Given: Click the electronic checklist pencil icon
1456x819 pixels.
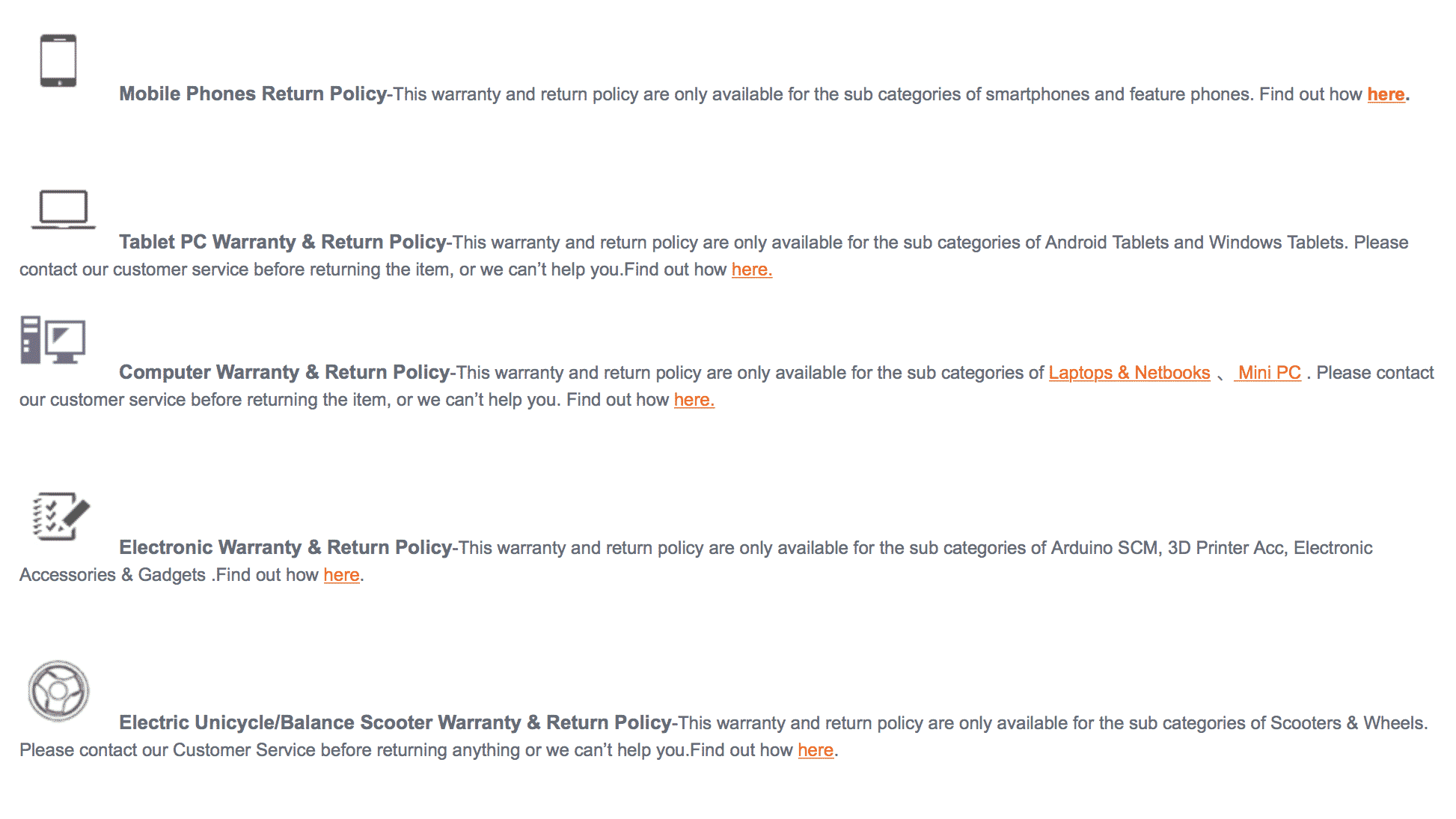Looking at the screenshot, I should (x=61, y=516).
